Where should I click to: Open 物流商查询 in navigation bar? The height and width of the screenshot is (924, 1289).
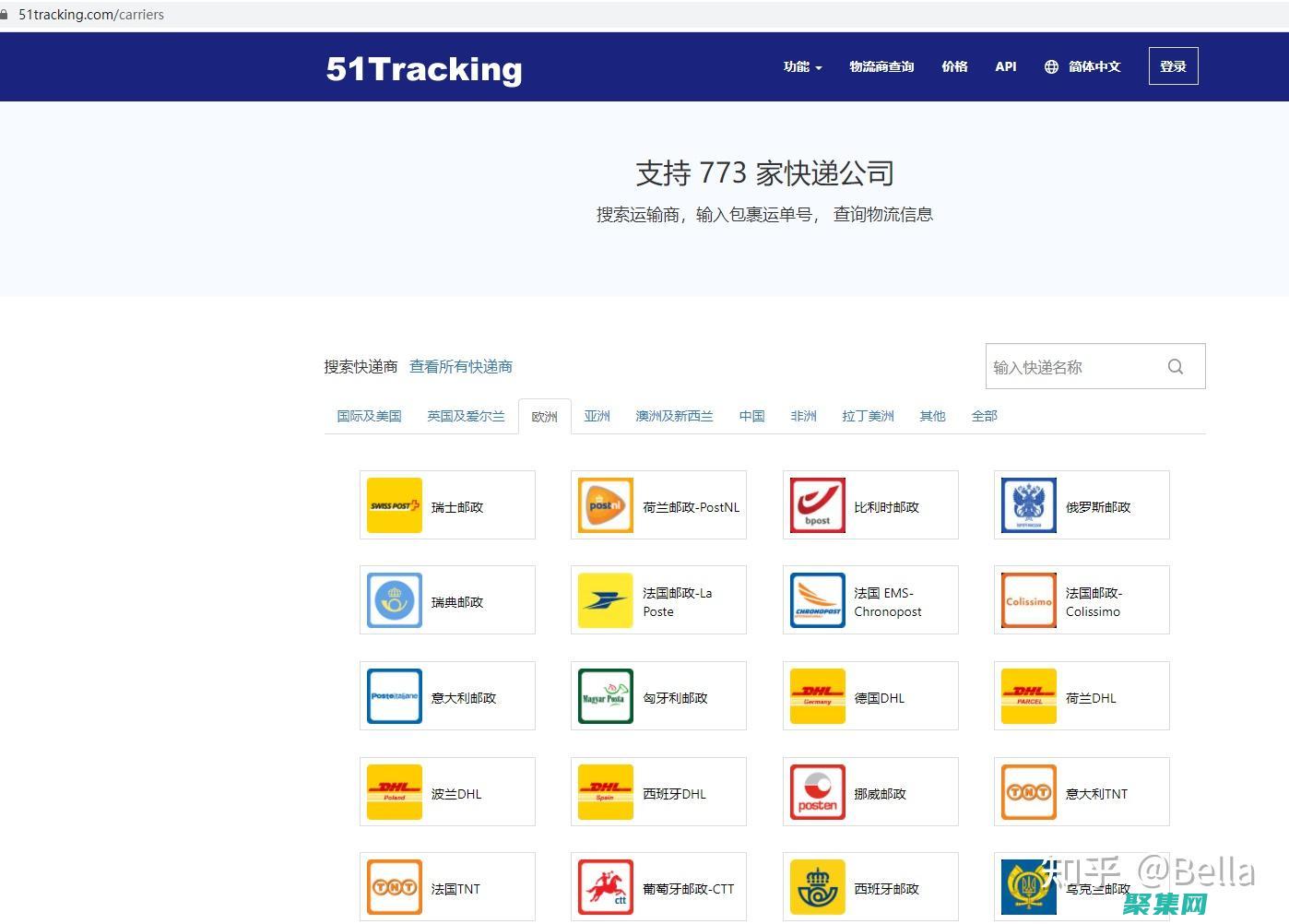(x=881, y=66)
